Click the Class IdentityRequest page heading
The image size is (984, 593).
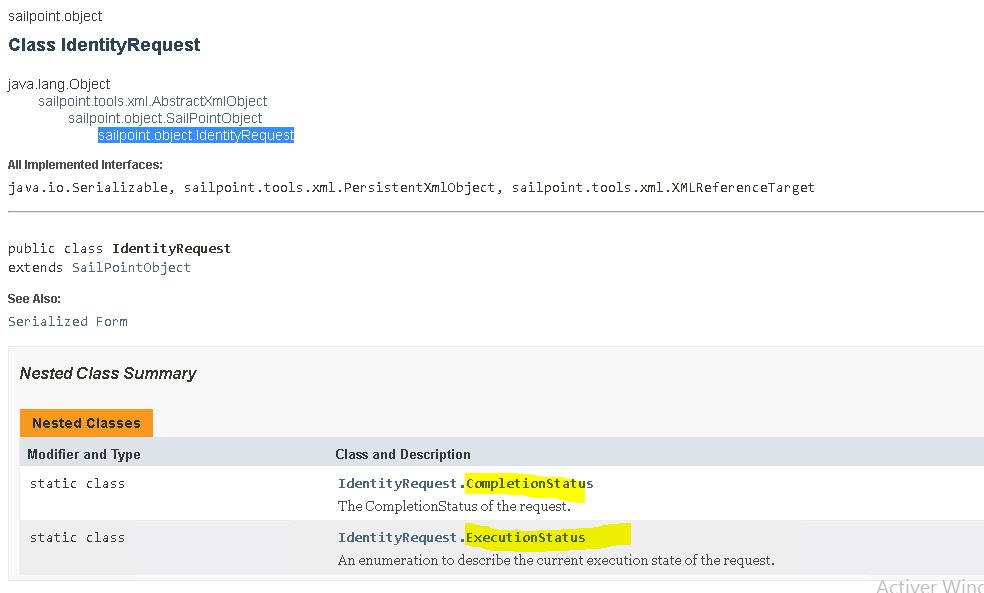[104, 45]
